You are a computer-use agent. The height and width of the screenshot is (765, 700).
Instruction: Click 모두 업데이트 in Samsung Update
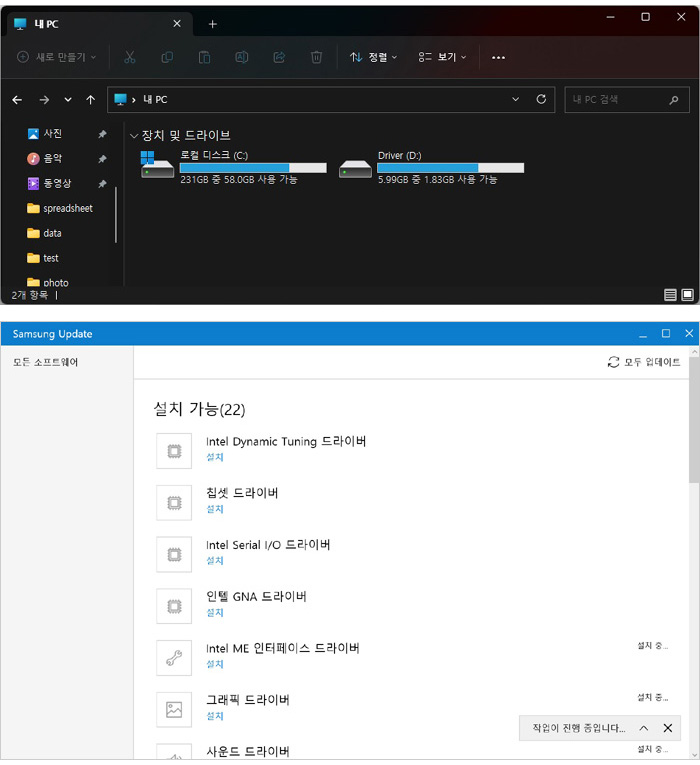point(643,362)
